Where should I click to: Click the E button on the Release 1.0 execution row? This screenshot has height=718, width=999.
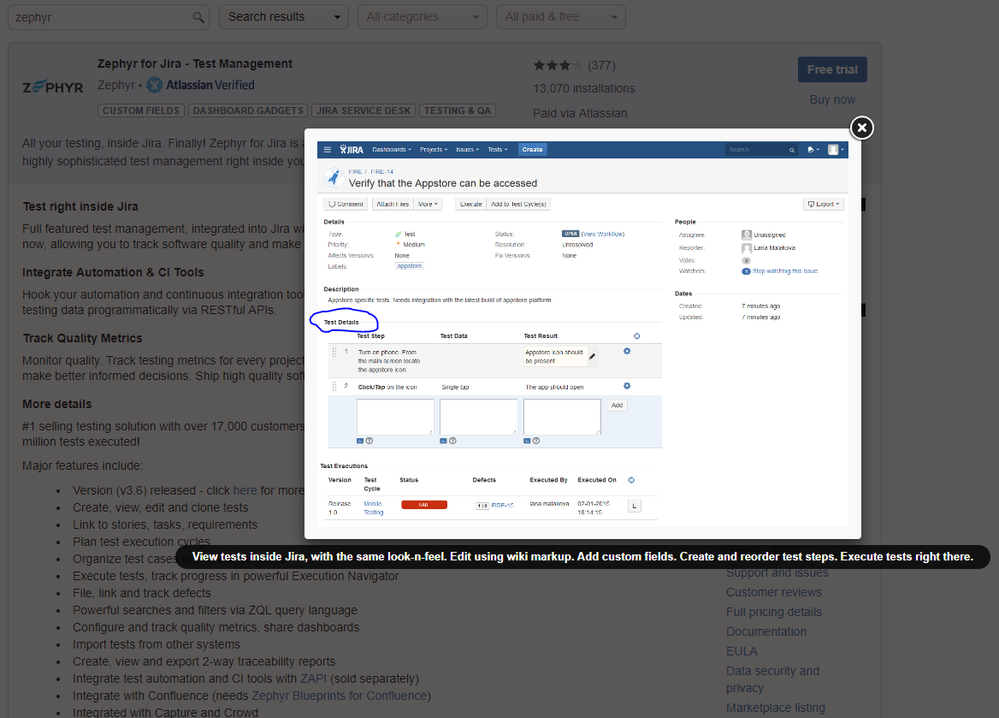coord(634,506)
